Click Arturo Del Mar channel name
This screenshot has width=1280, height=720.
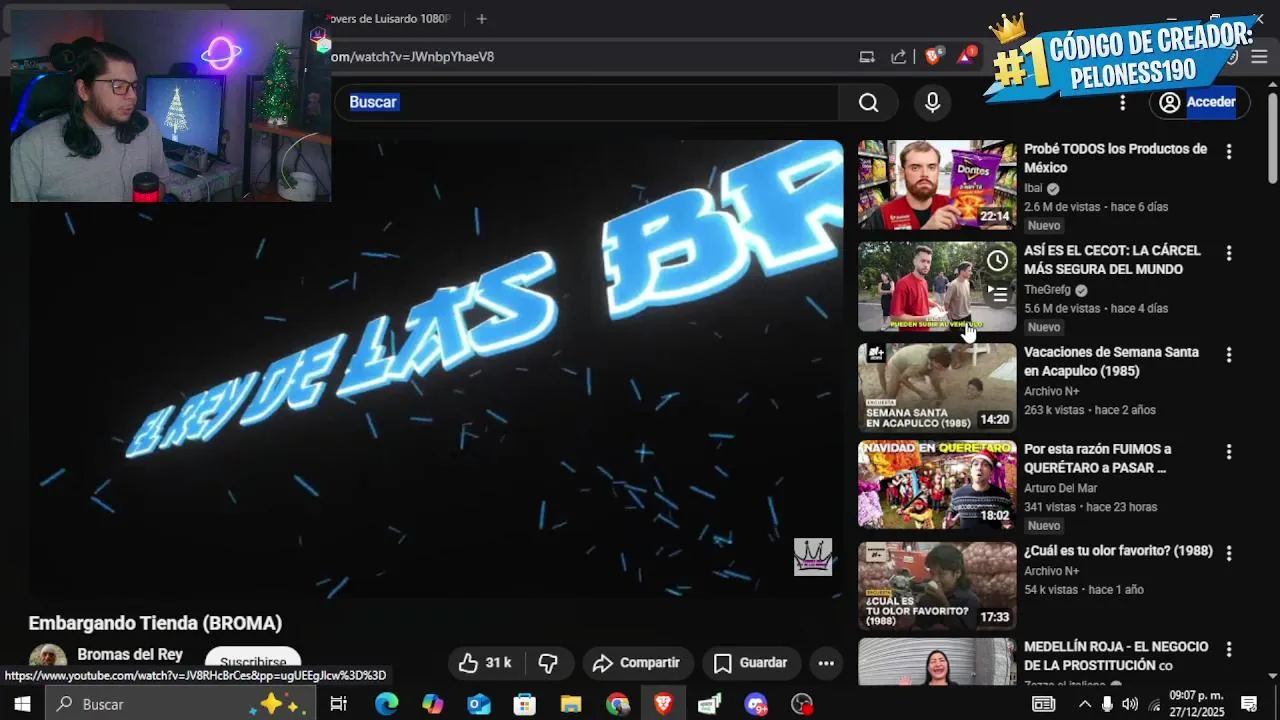(1060, 488)
